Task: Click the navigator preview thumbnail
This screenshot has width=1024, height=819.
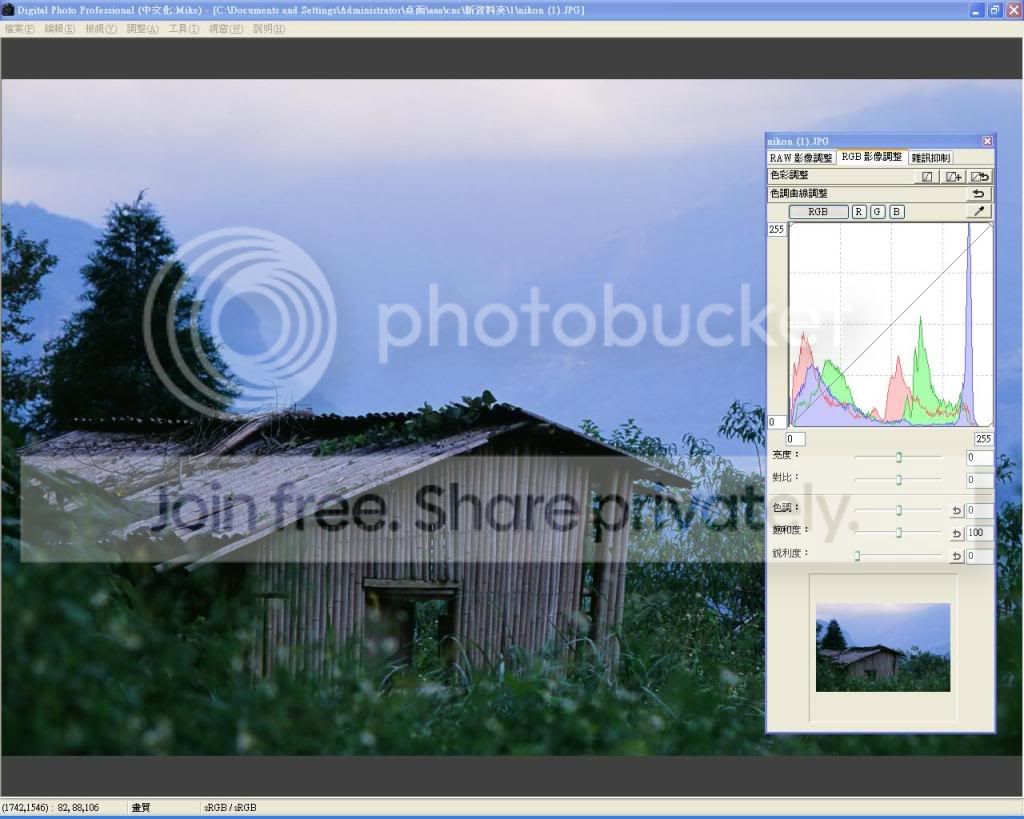Action: pos(882,647)
